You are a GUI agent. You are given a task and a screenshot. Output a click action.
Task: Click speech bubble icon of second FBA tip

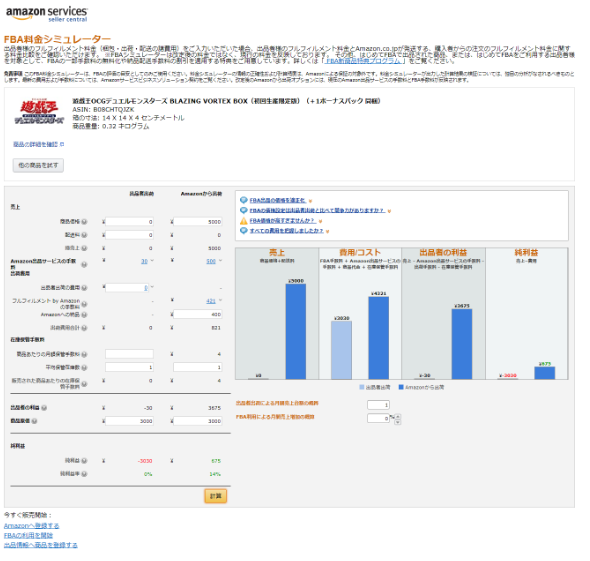[x=243, y=210]
